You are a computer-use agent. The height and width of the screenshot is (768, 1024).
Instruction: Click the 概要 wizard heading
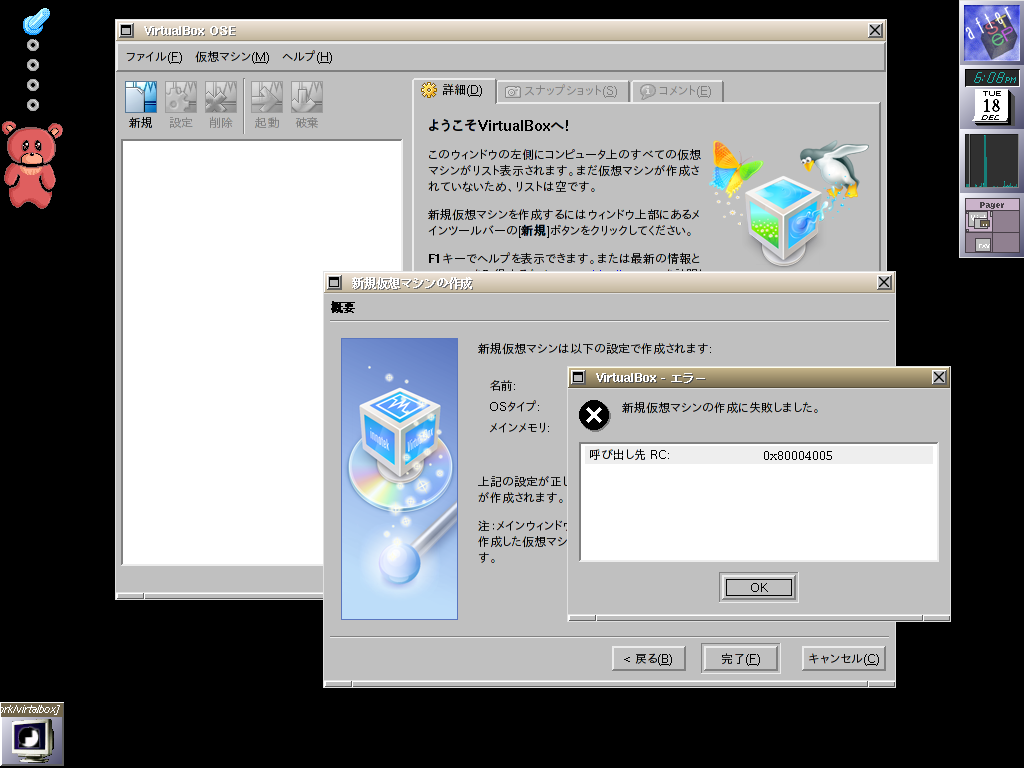(342, 308)
